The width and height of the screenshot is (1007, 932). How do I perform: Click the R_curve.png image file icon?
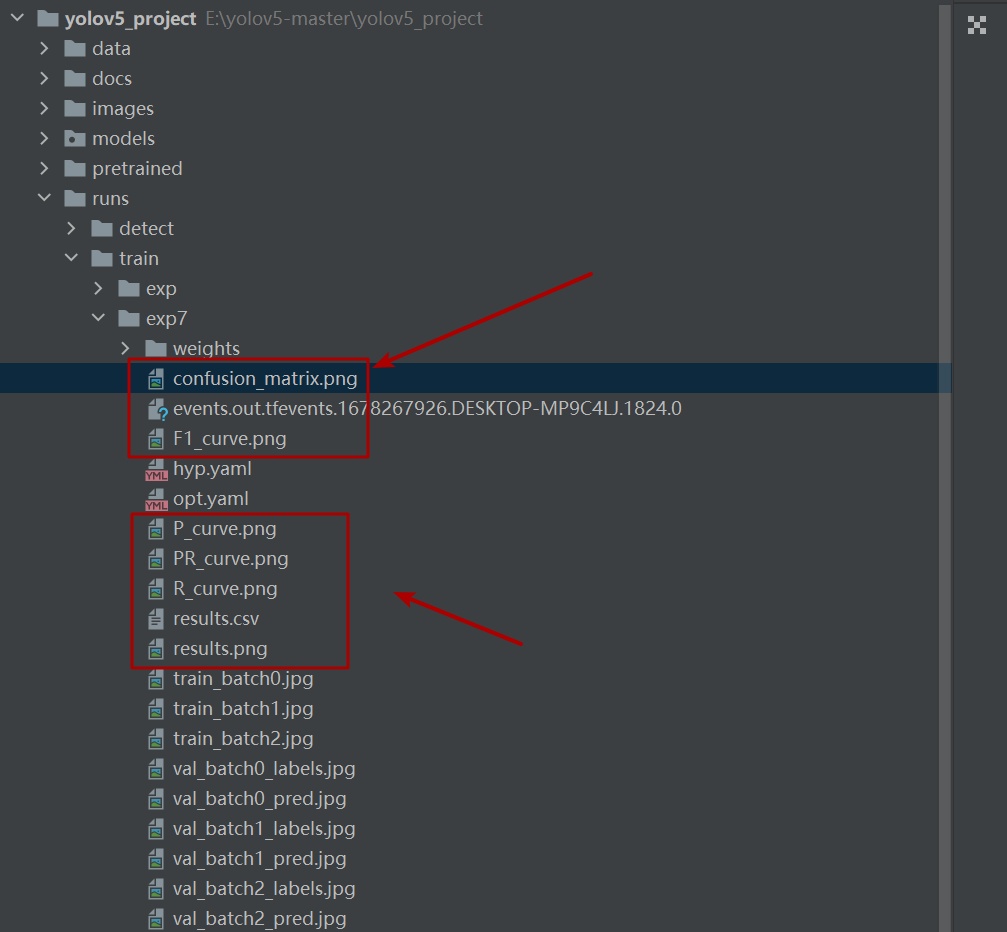tap(156, 589)
